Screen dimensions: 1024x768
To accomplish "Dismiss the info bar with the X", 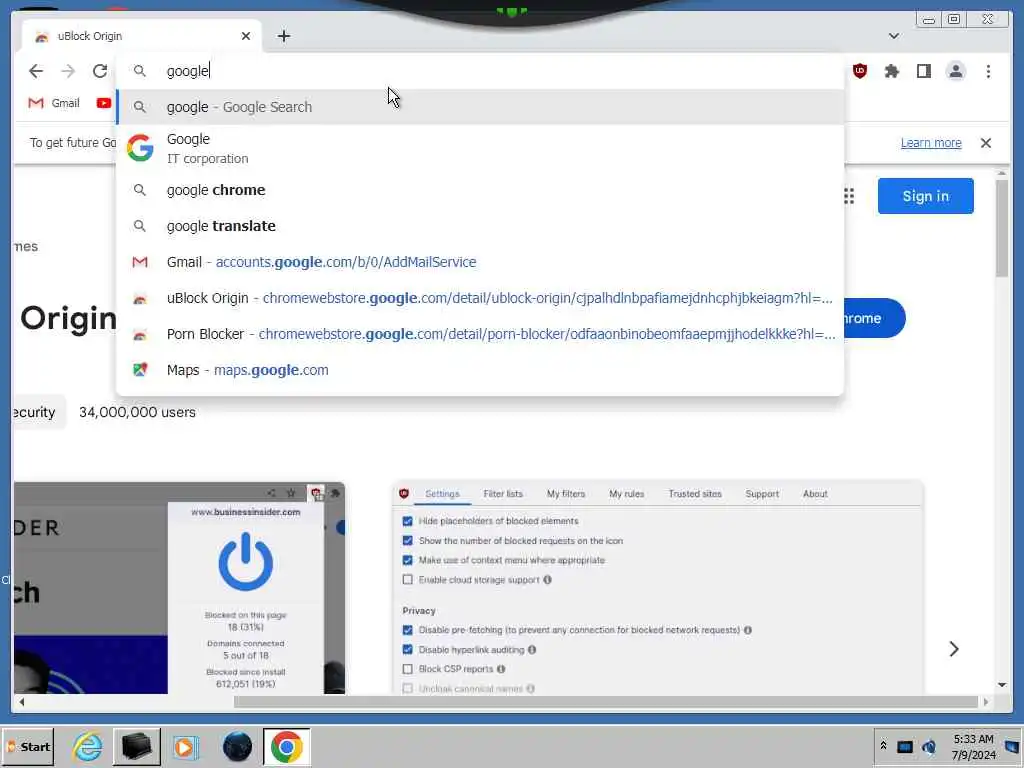I will pyautogui.click(x=985, y=142).
